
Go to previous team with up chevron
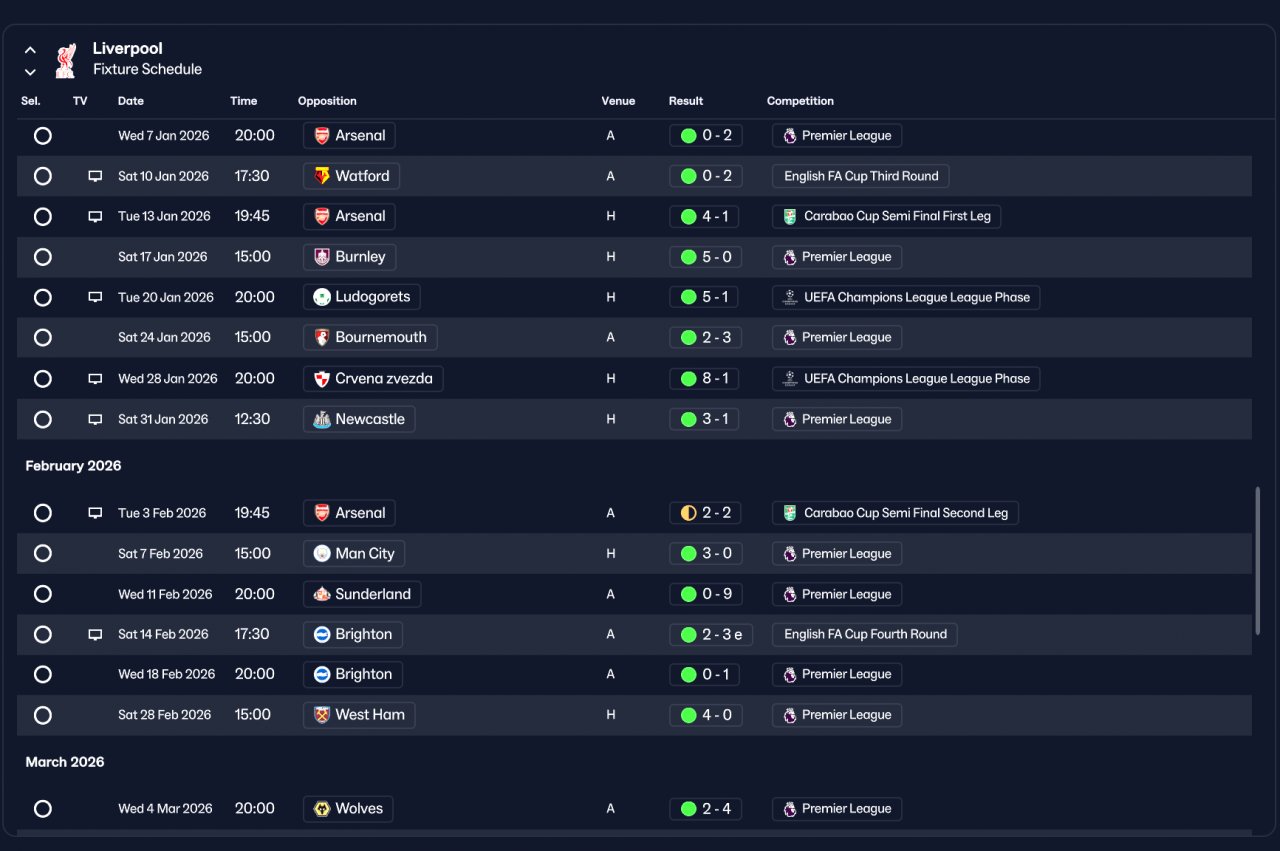[30, 50]
